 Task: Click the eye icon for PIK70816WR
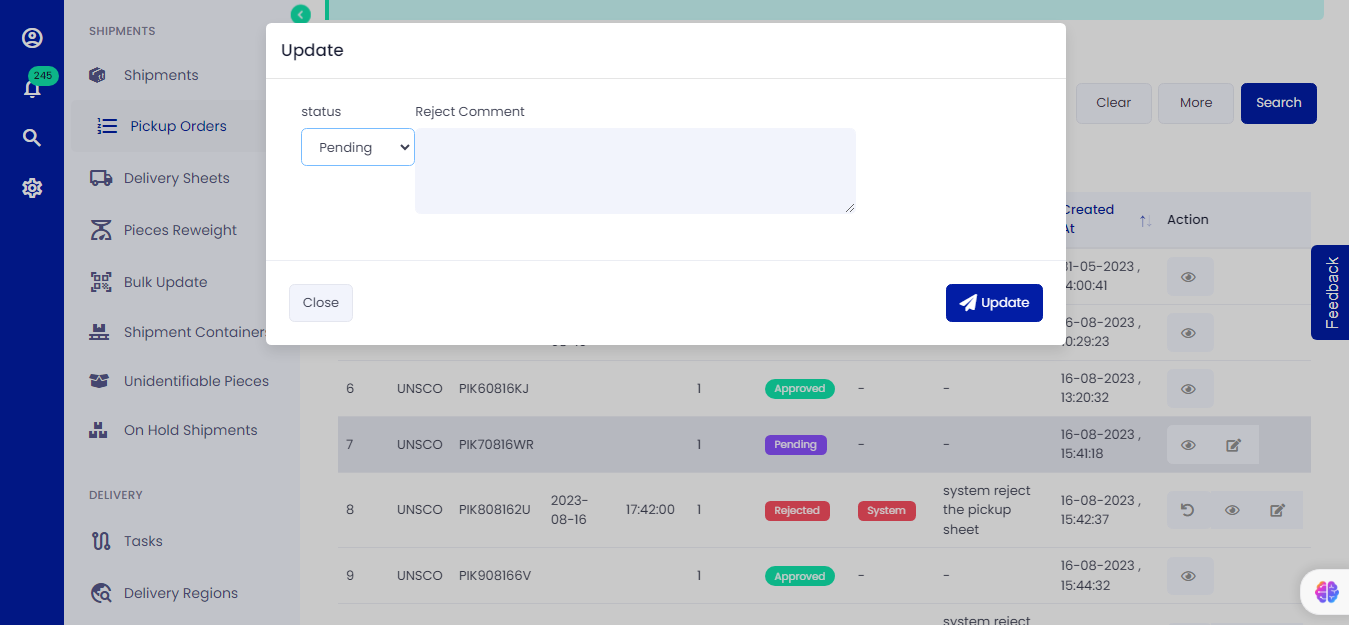tap(1188, 445)
